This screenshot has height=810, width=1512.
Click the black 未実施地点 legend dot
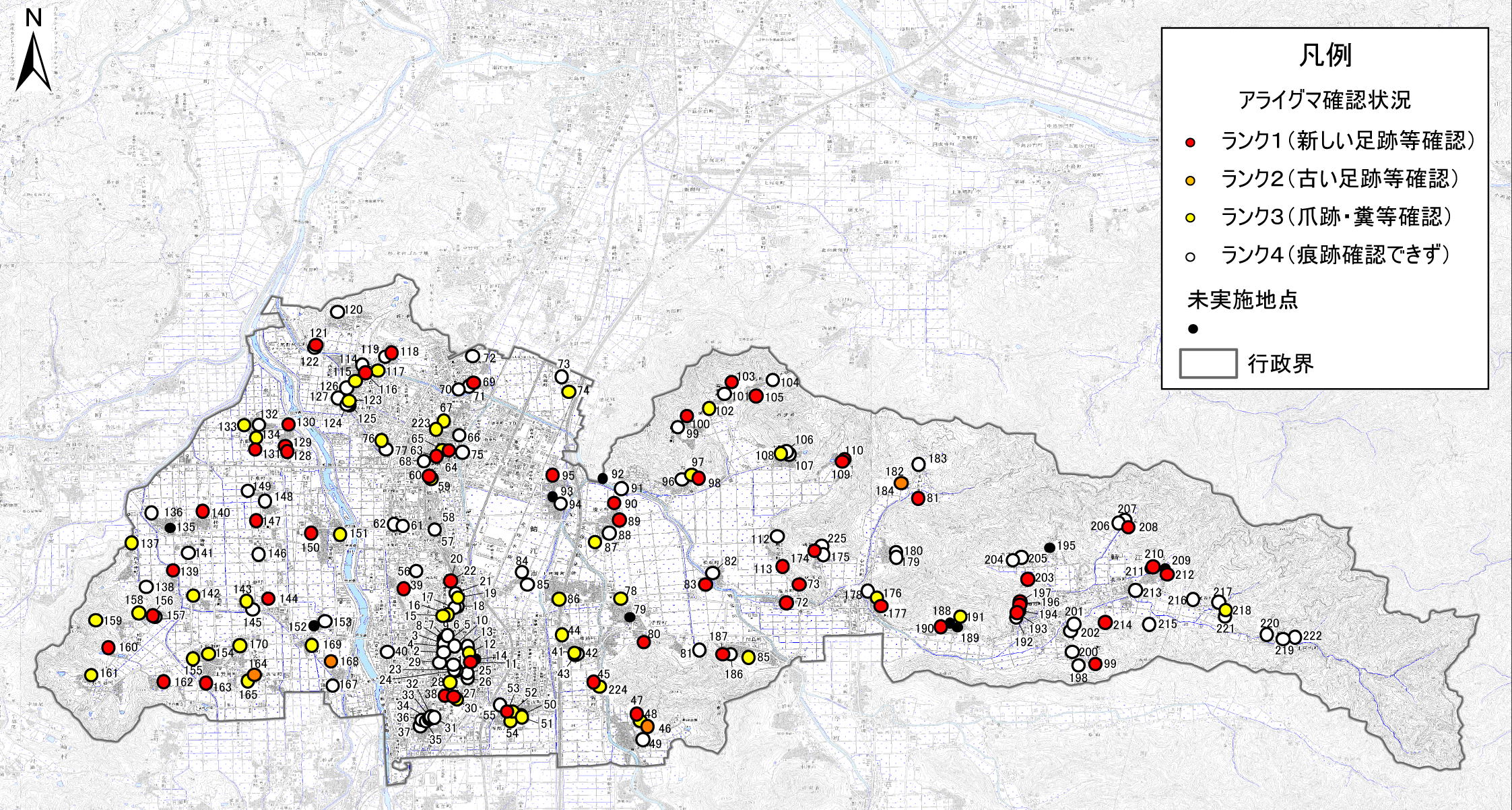coord(1193,329)
